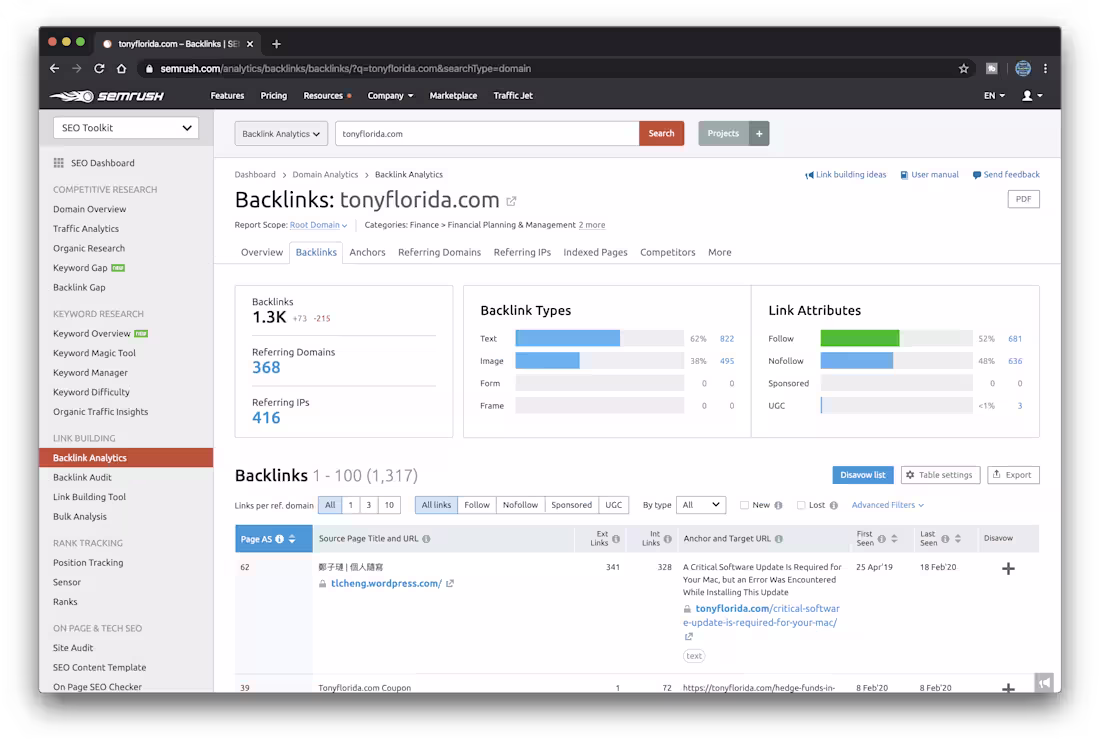Reload the page using refresh icon
1100x744 pixels.
point(99,69)
